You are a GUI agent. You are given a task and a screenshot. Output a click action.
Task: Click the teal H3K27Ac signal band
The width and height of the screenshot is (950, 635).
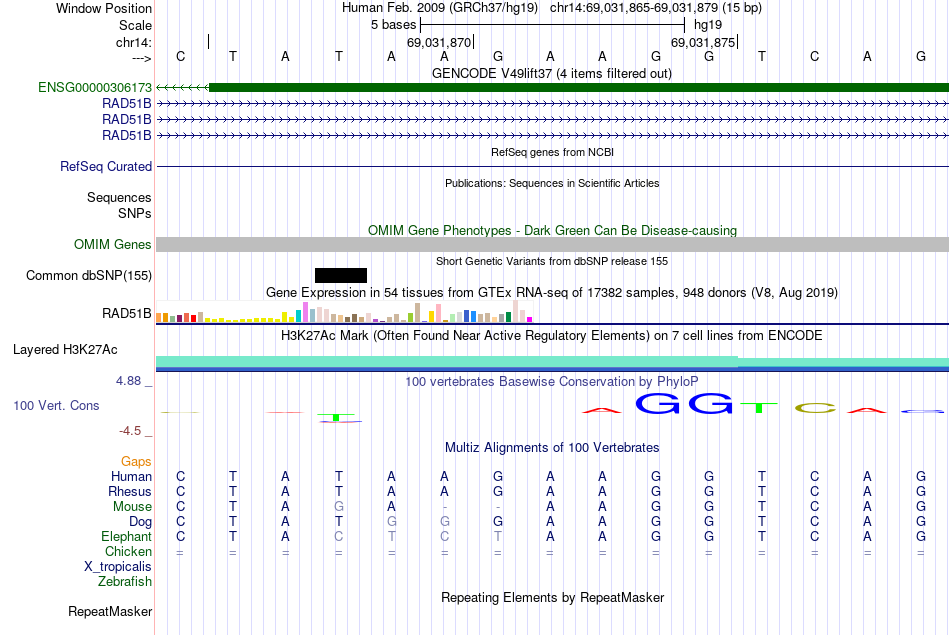point(552,362)
